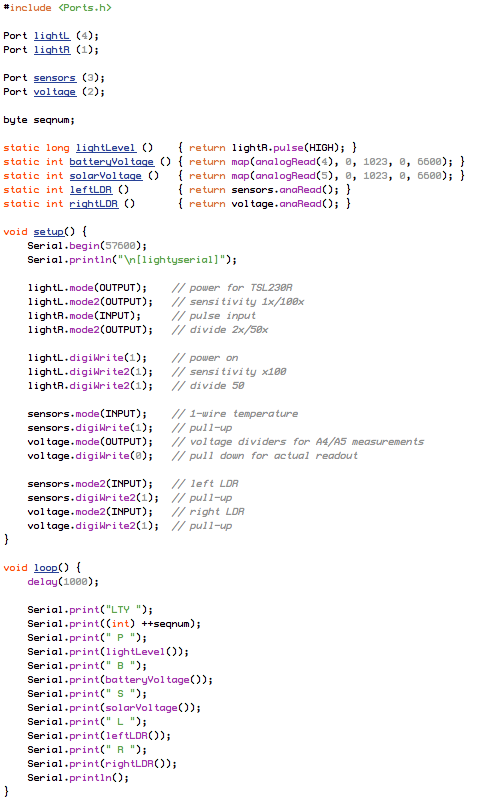Click the Serial.print("LTY ") line
Screen dimensions: 487x800
[x=90, y=610]
